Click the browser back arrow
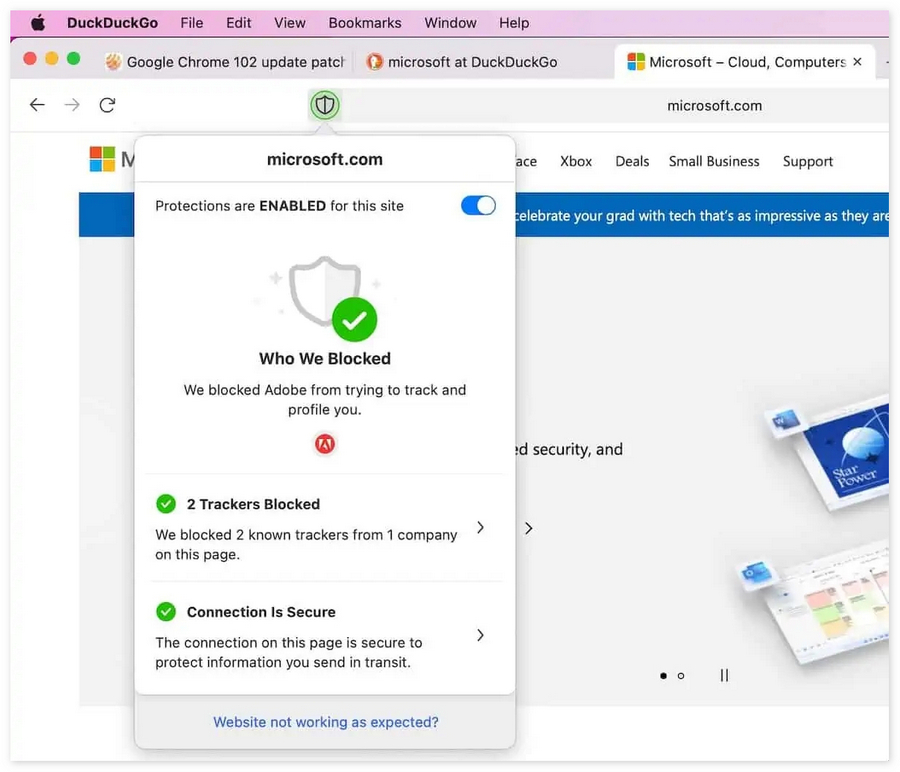The image size is (900, 772). click(37, 105)
